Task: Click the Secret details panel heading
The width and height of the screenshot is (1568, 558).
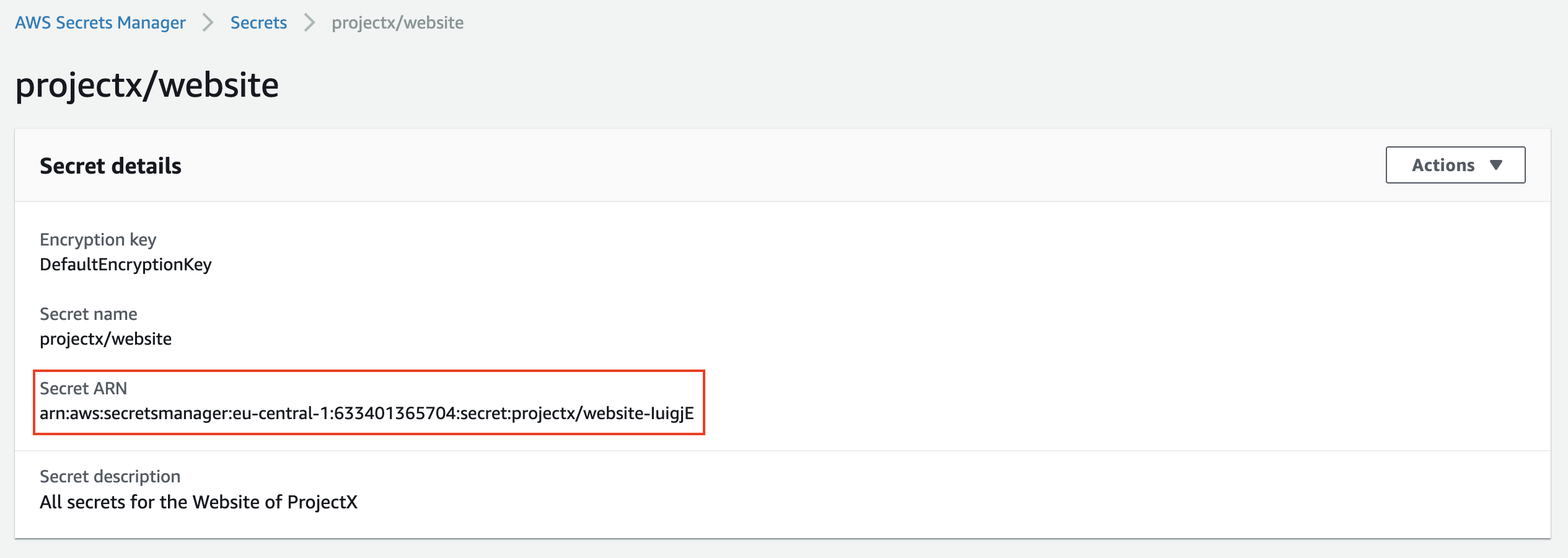Action: pyautogui.click(x=110, y=166)
